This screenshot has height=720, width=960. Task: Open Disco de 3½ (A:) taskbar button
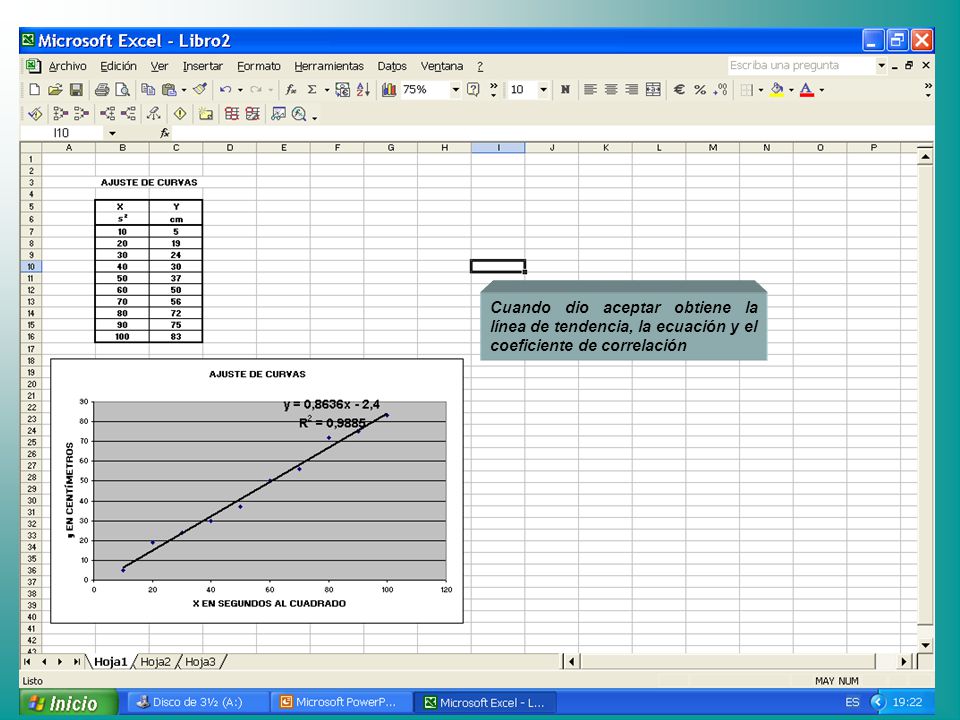tap(197, 702)
